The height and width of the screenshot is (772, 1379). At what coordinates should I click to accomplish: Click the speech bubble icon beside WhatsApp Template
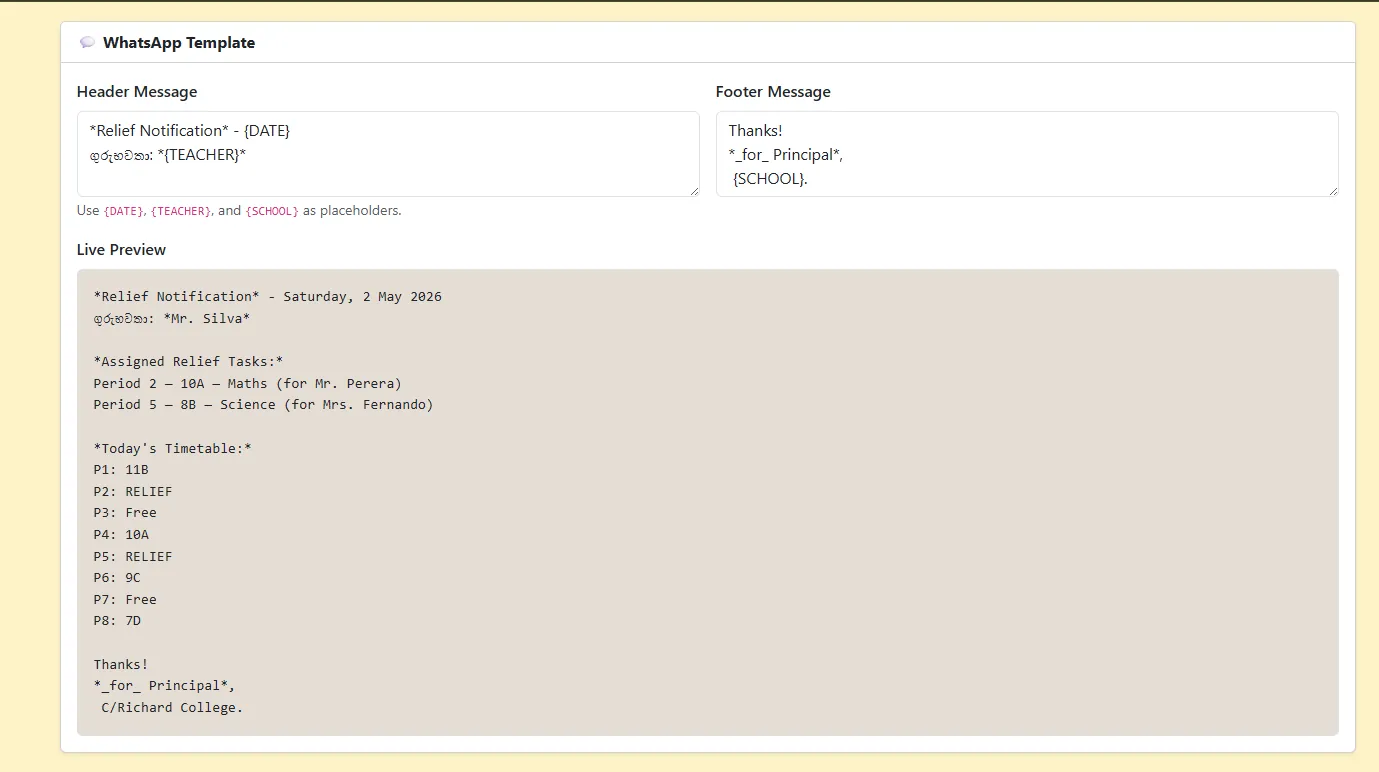coord(87,43)
